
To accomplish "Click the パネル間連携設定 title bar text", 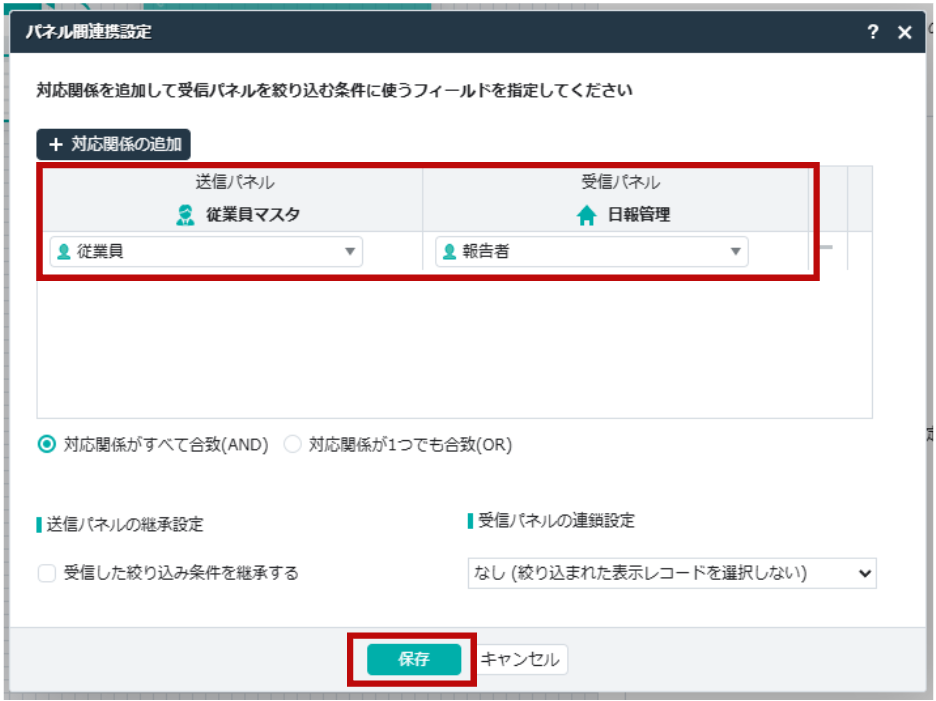I will click(x=89, y=32).
